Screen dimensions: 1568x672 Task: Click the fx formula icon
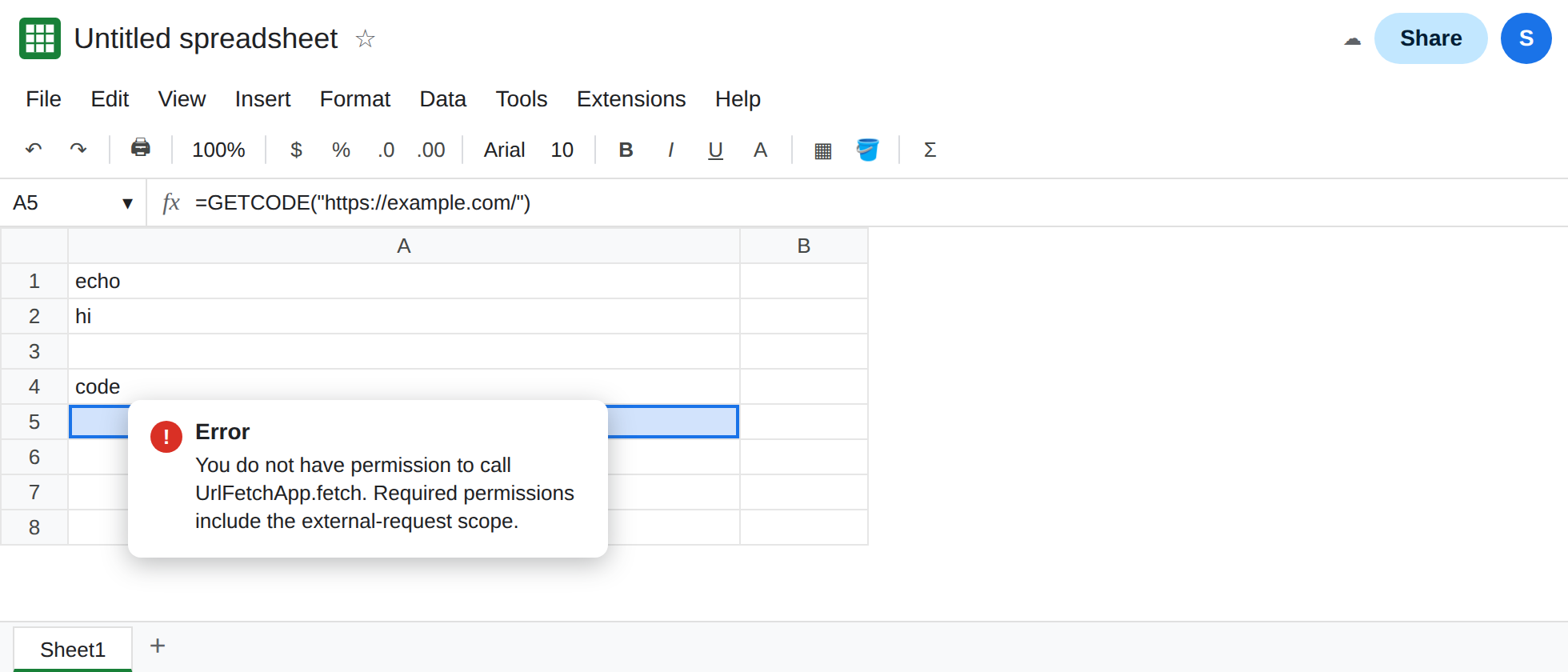pyautogui.click(x=171, y=202)
